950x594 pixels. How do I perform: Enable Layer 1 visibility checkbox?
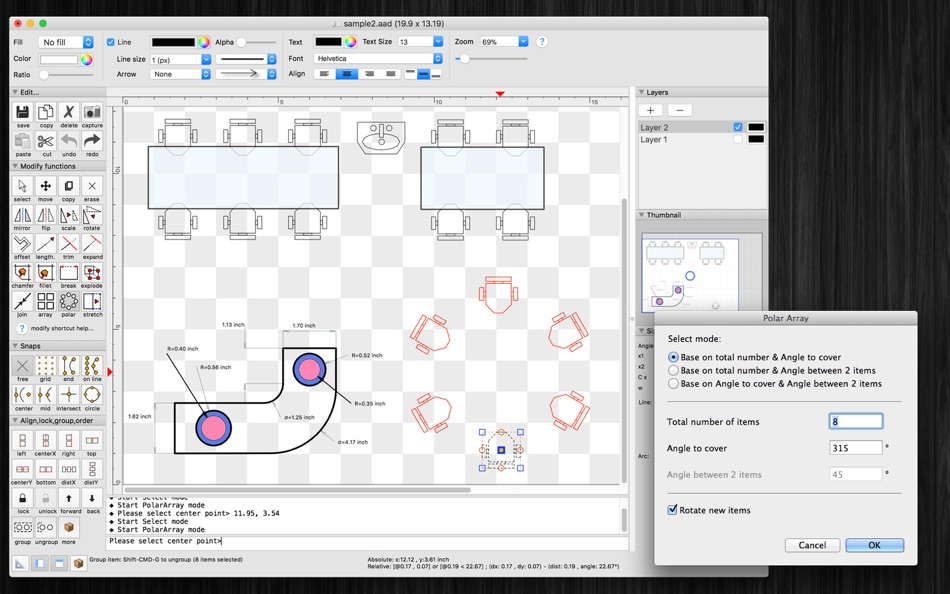(x=737, y=139)
